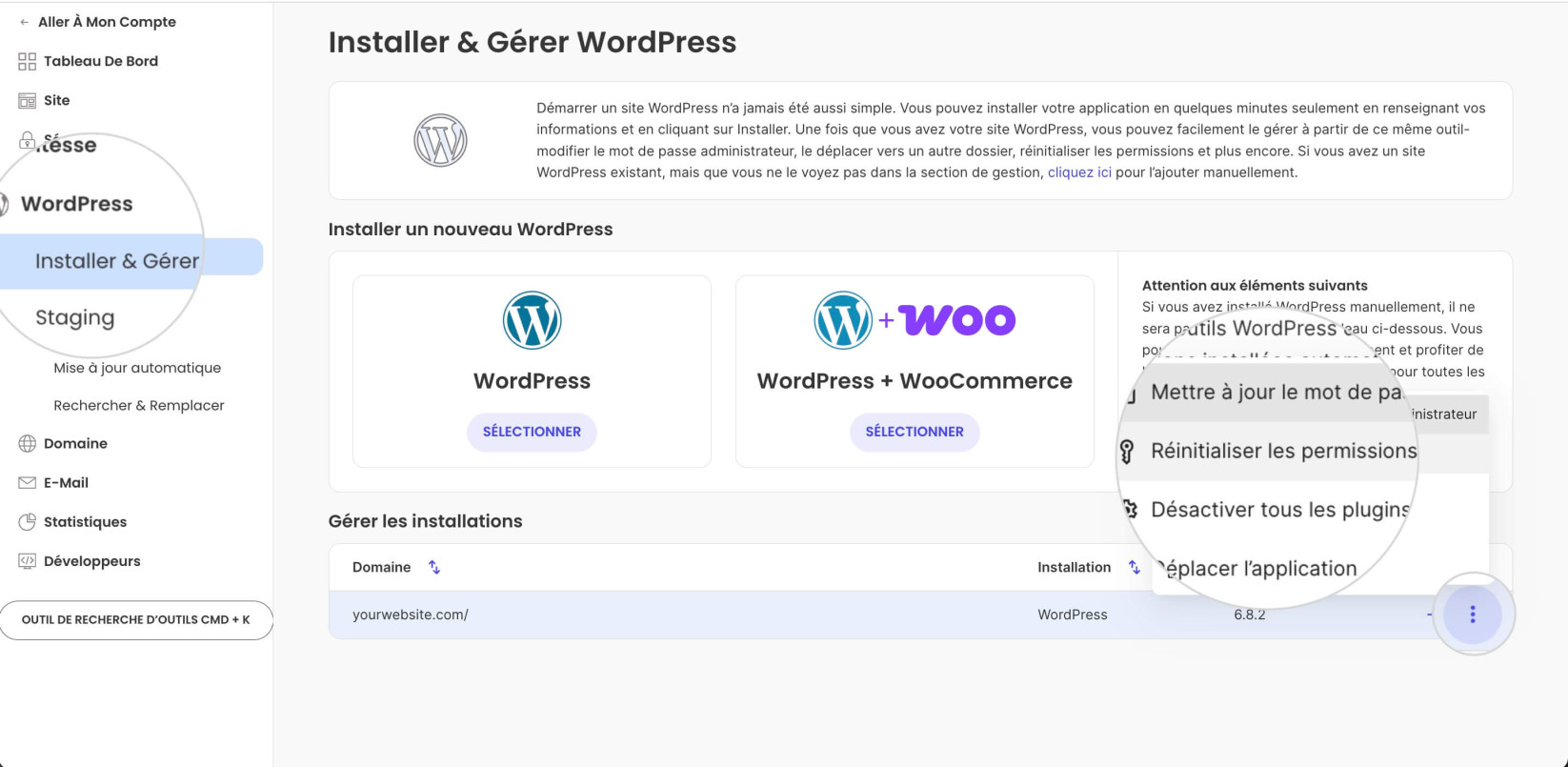Expand the Développeurs sidebar section

click(91, 561)
